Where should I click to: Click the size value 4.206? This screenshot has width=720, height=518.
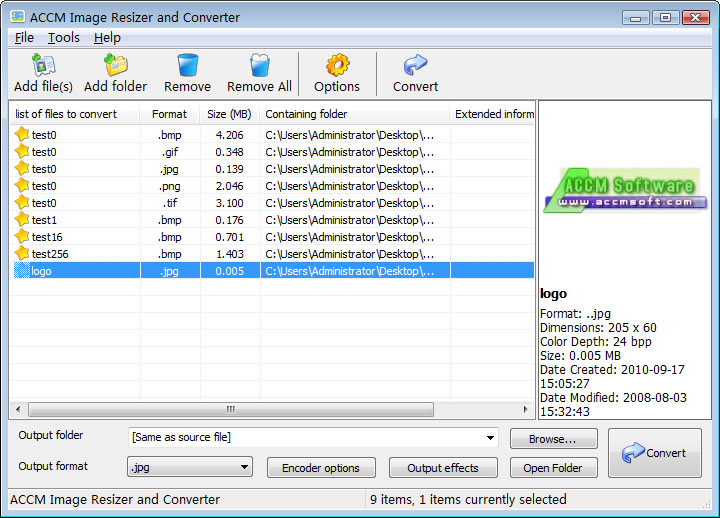tap(230, 135)
